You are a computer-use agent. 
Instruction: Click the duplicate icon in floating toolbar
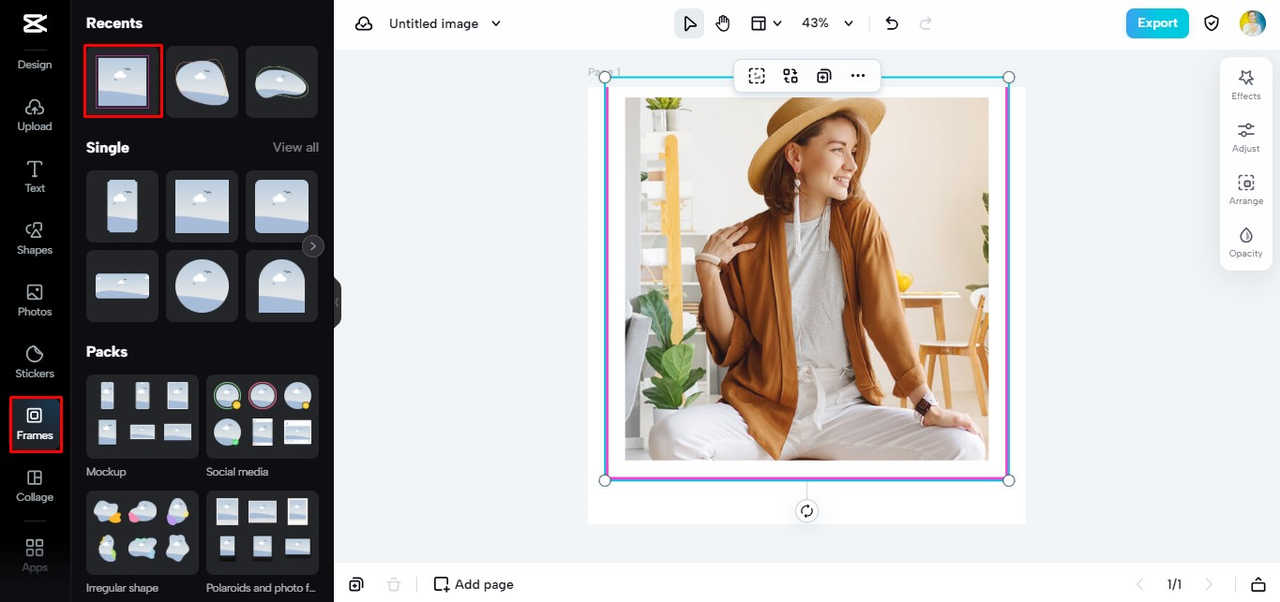[x=824, y=76]
